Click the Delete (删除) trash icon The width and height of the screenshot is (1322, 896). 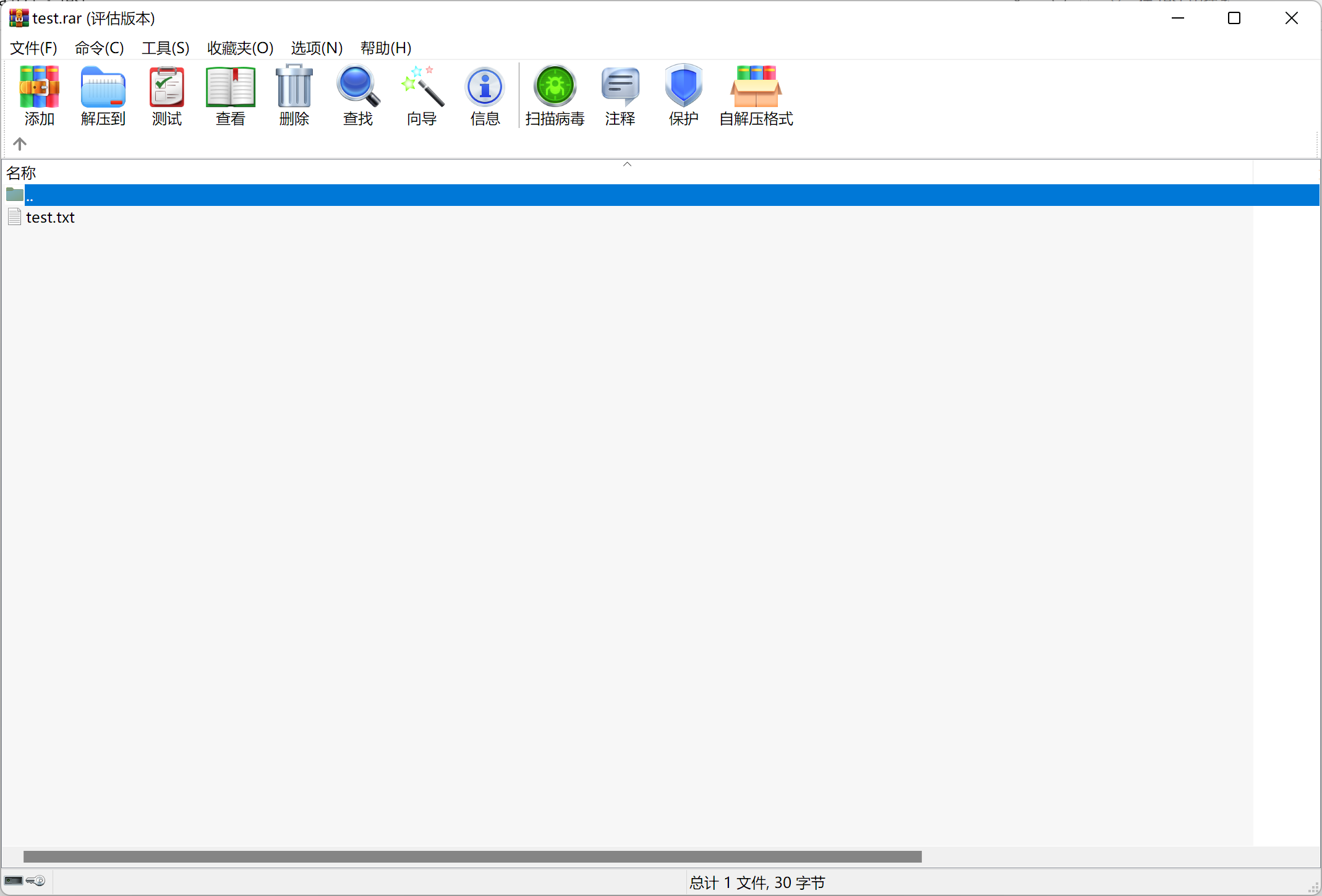[294, 96]
